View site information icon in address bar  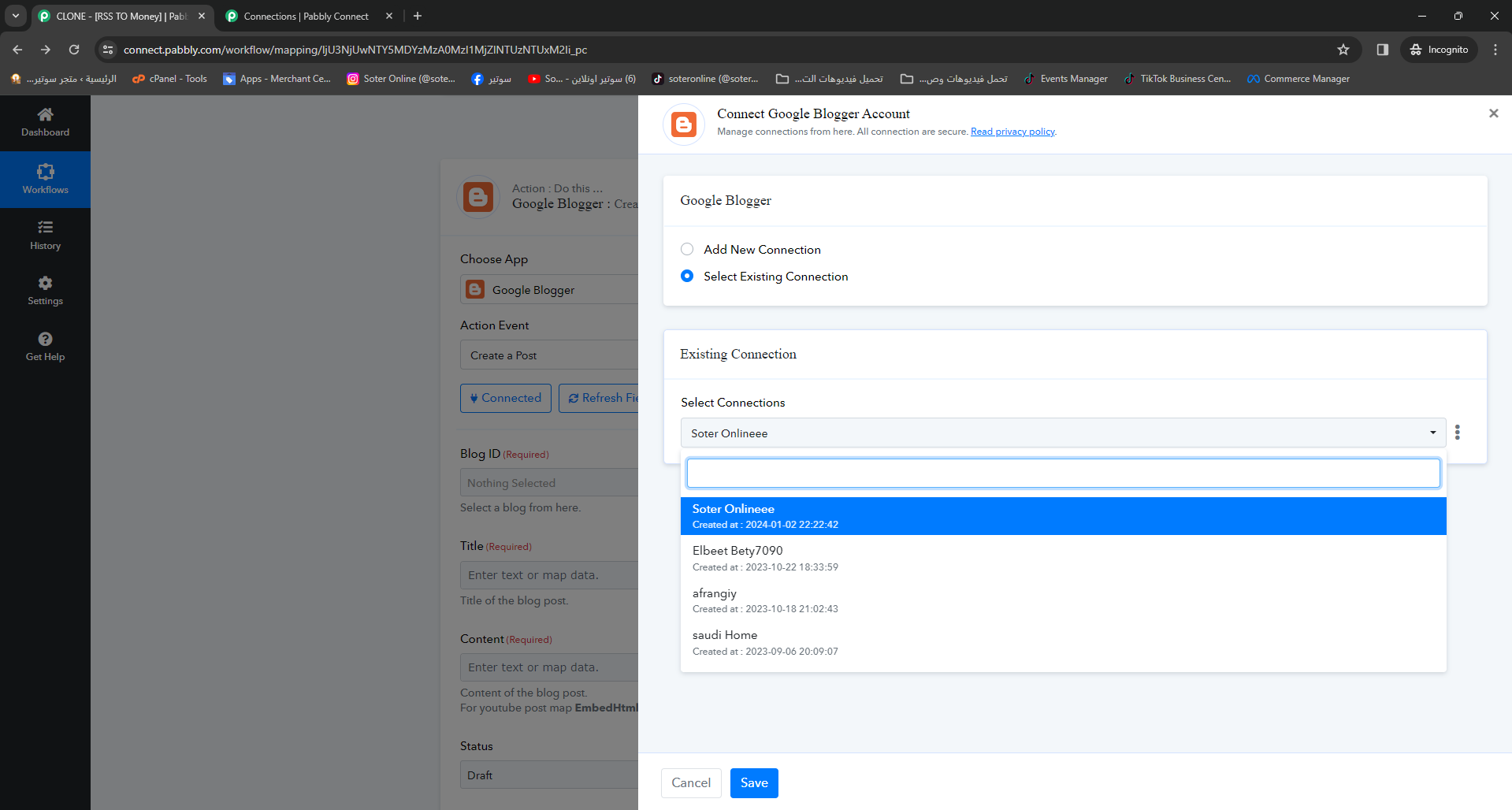click(x=108, y=50)
